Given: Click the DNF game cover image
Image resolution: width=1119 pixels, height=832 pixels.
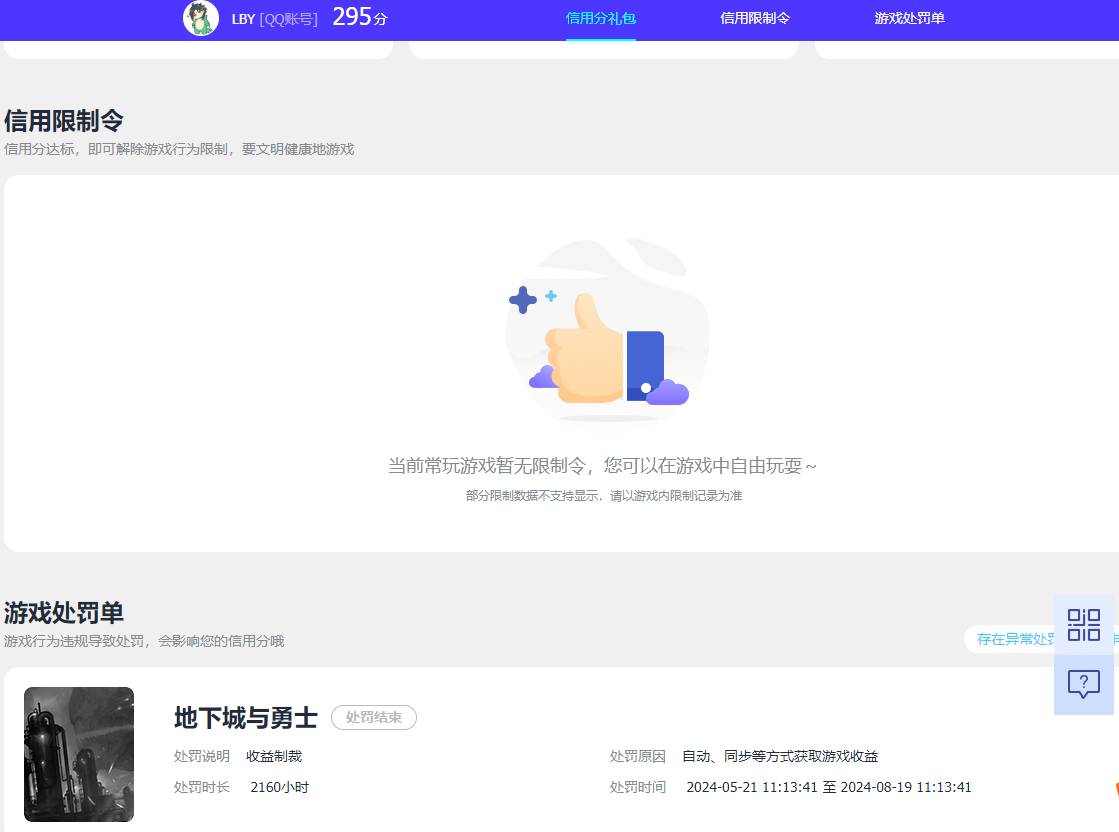Looking at the screenshot, I should pyautogui.click(x=78, y=754).
